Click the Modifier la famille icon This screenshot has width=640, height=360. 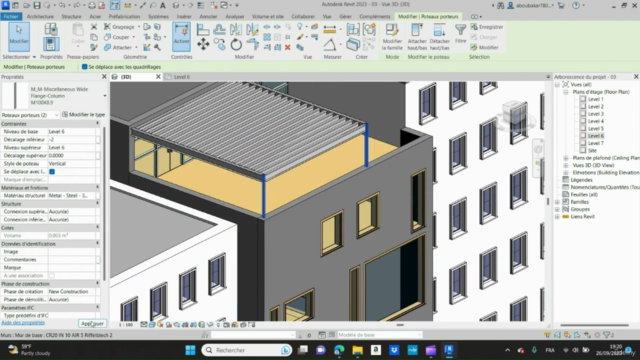pyautogui.click(x=392, y=37)
